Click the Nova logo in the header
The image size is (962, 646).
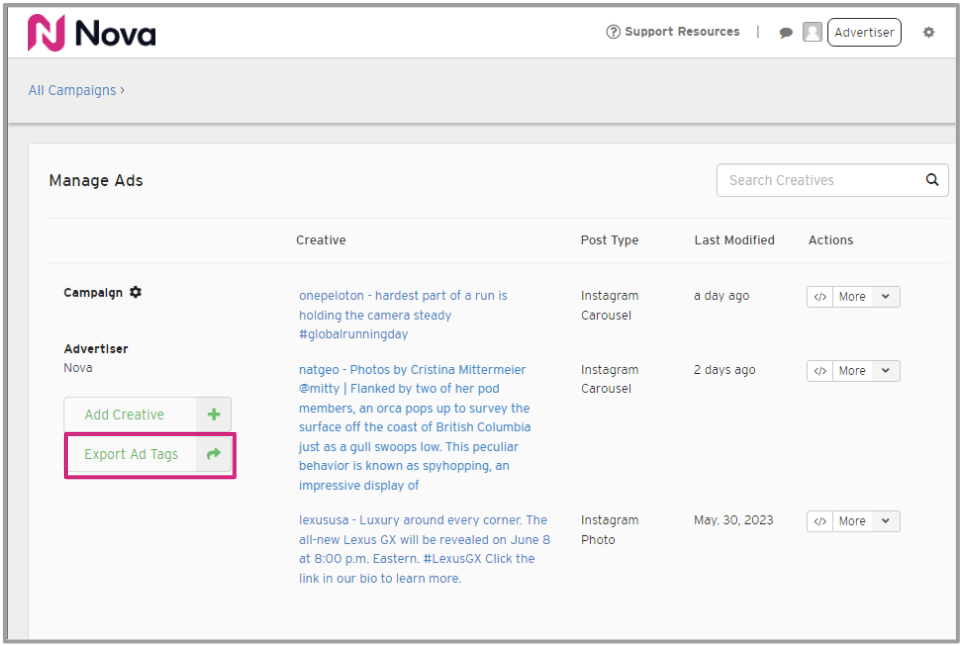point(91,33)
